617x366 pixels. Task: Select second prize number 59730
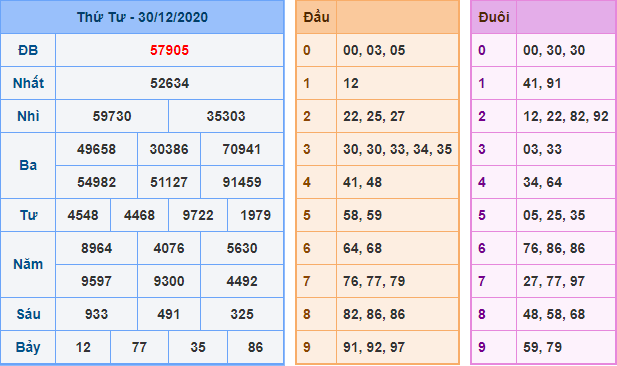[x=112, y=116]
